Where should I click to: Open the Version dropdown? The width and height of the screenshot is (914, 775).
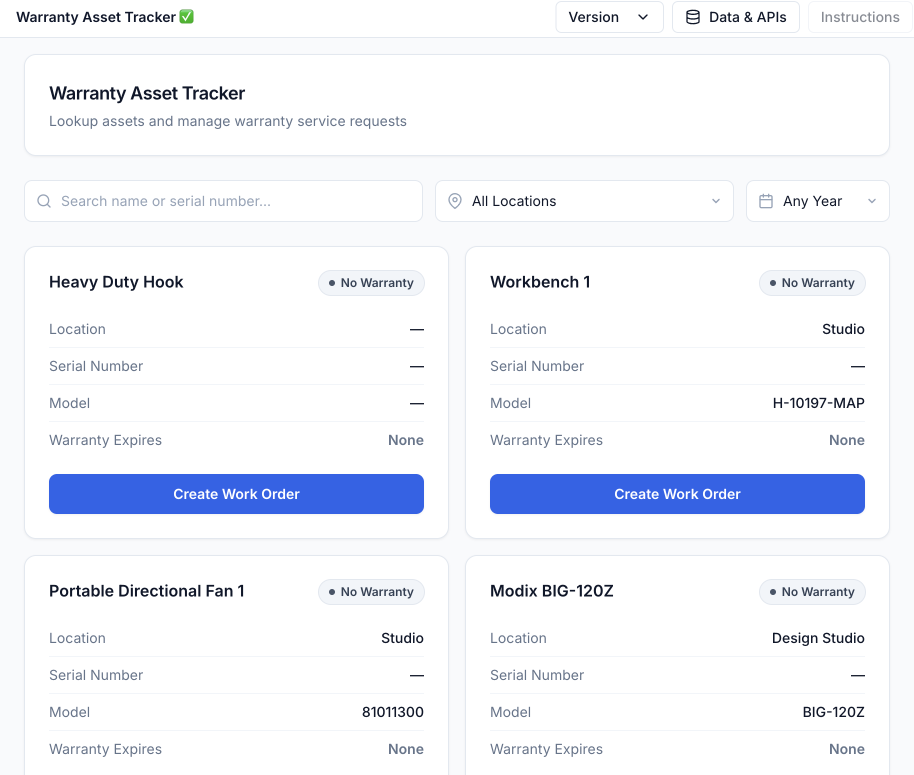click(x=609, y=17)
